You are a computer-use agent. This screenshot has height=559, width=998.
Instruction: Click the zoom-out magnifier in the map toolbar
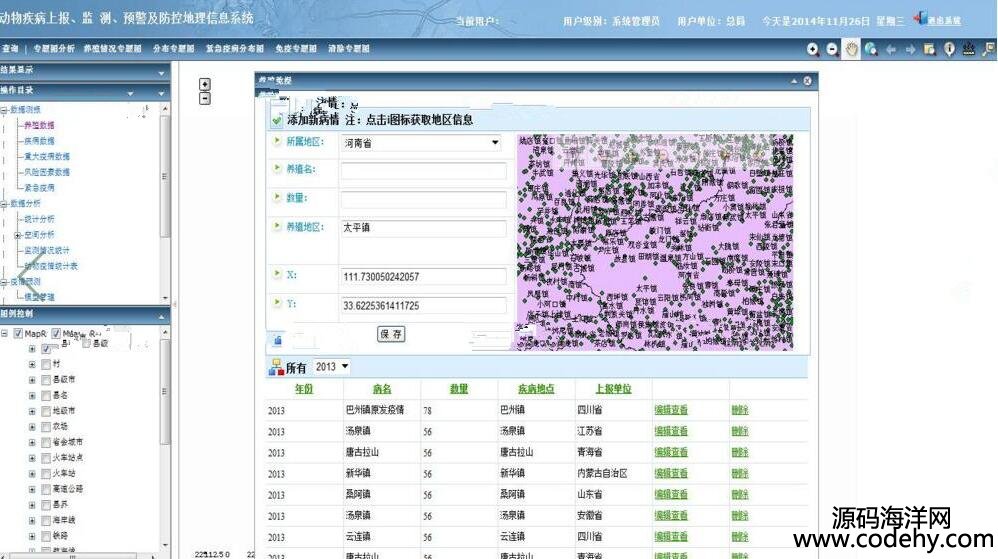pyautogui.click(x=832, y=49)
